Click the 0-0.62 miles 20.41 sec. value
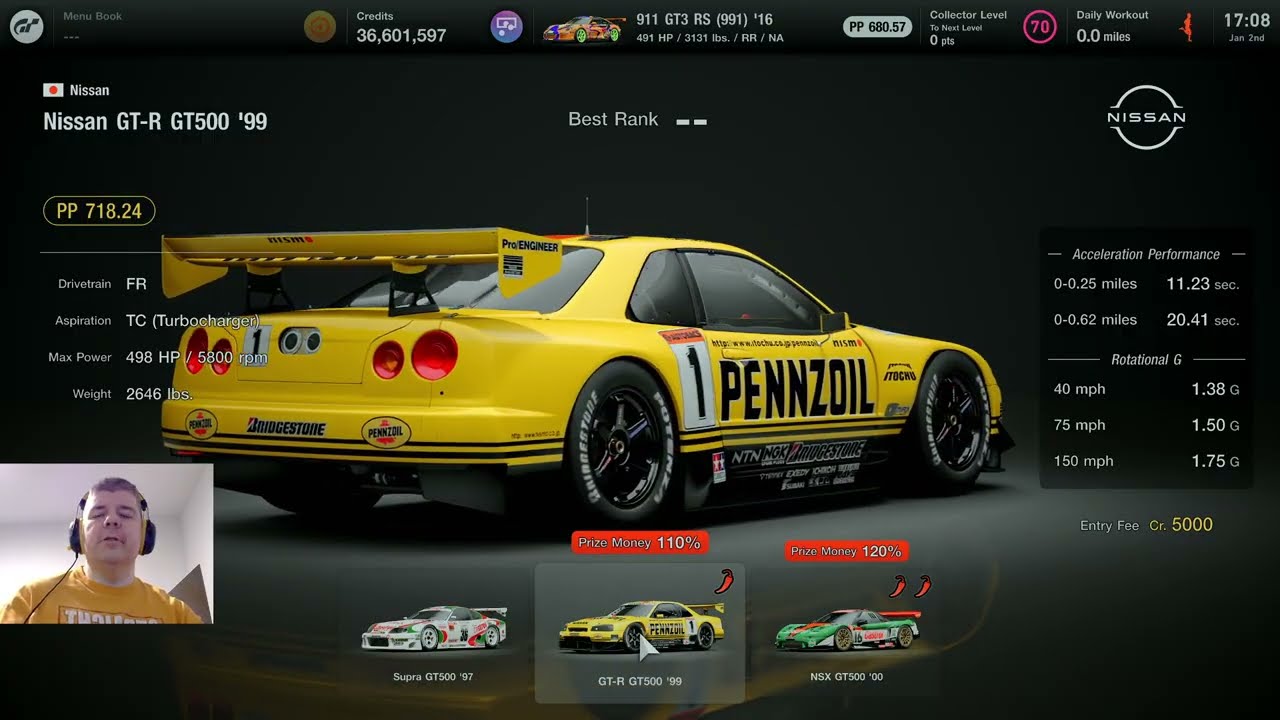This screenshot has height=720, width=1280. (1202, 320)
